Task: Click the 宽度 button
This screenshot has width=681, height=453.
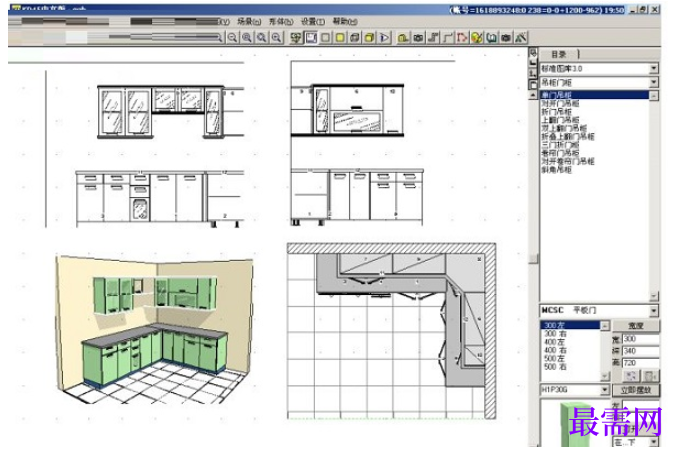Action: coord(635,325)
